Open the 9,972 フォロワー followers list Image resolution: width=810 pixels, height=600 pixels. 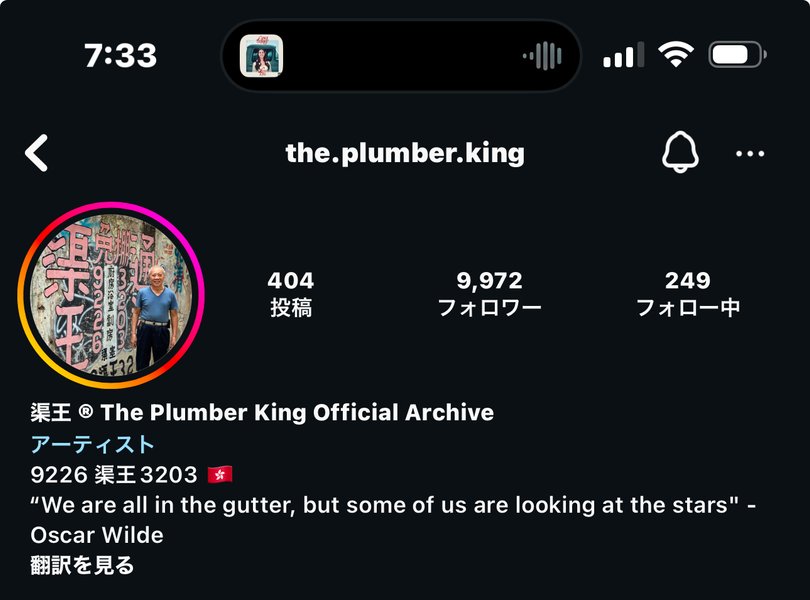(489, 294)
